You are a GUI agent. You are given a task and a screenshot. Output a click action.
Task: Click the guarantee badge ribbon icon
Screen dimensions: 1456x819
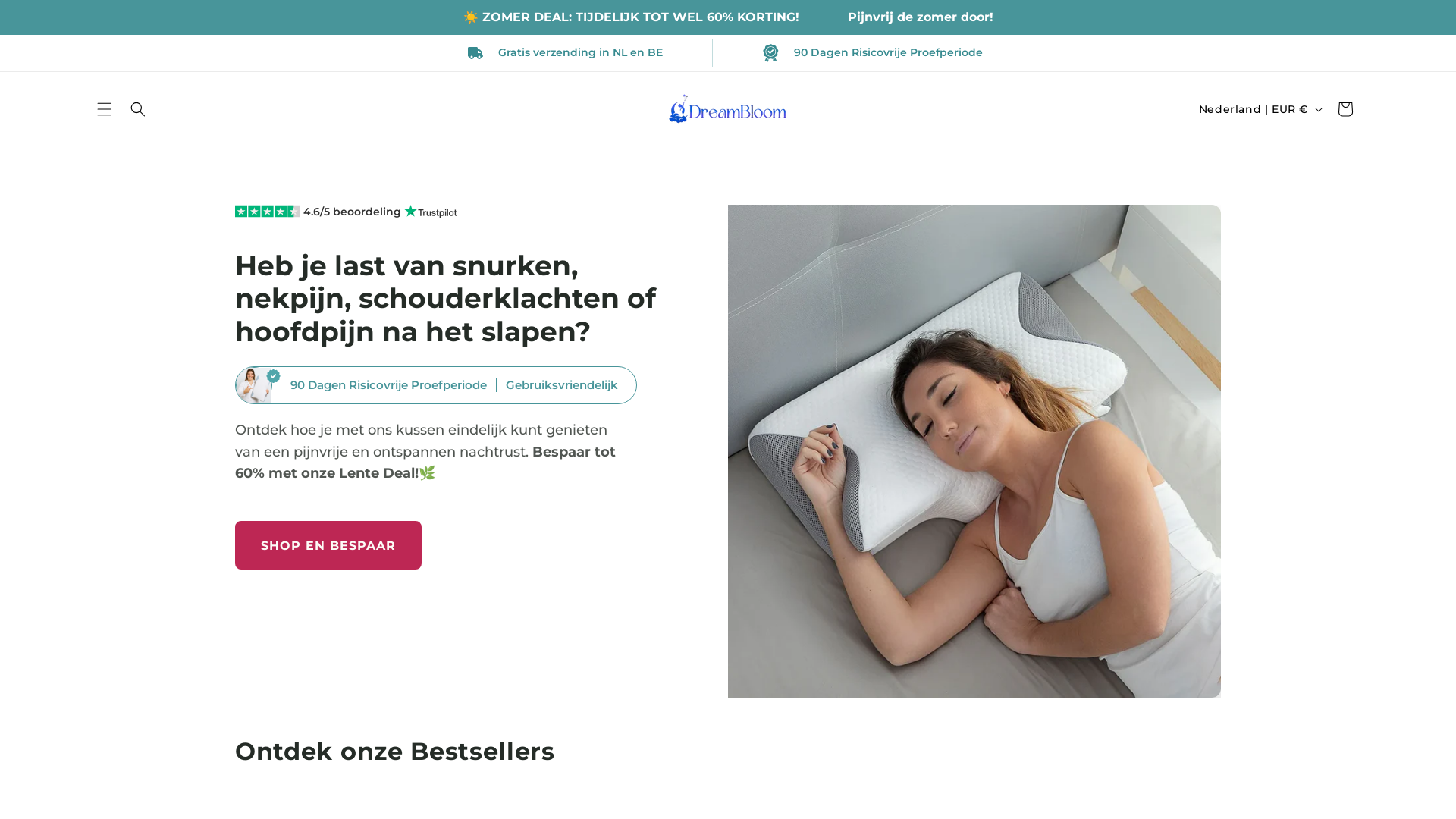point(770,52)
